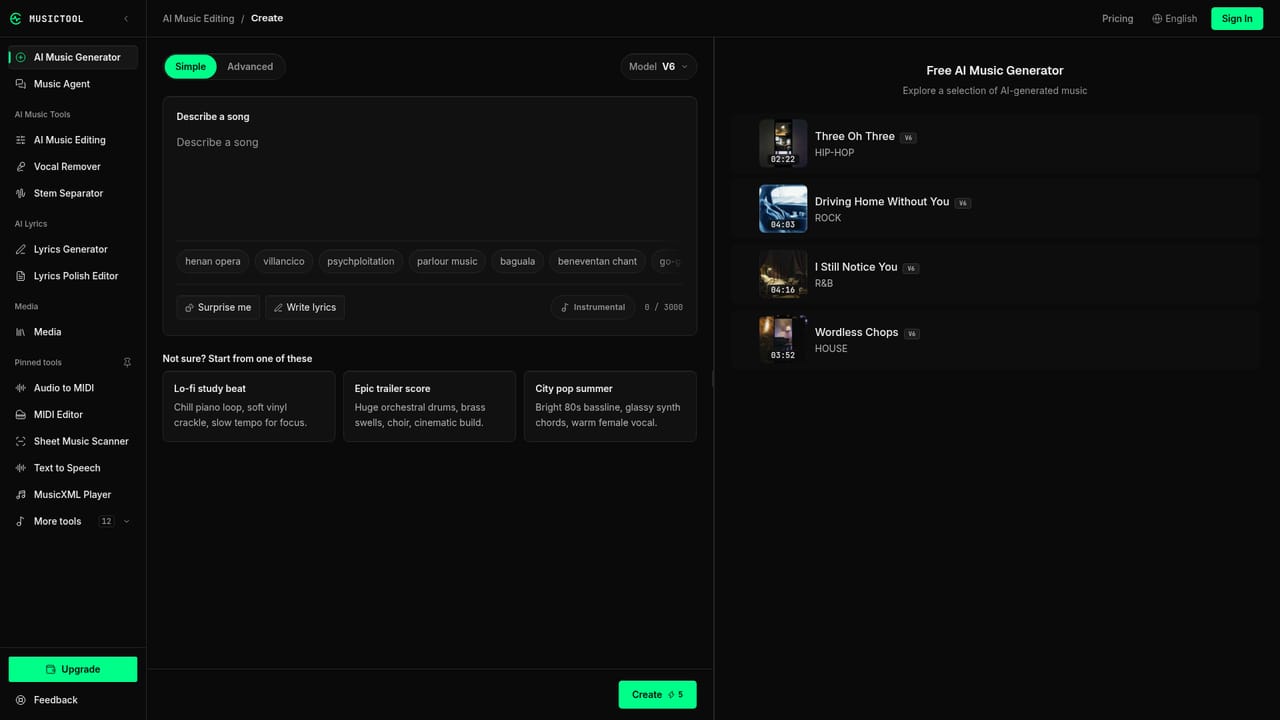The height and width of the screenshot is (720, 1280).
Task: Go to the Media library
Action: tap(73, 332)
